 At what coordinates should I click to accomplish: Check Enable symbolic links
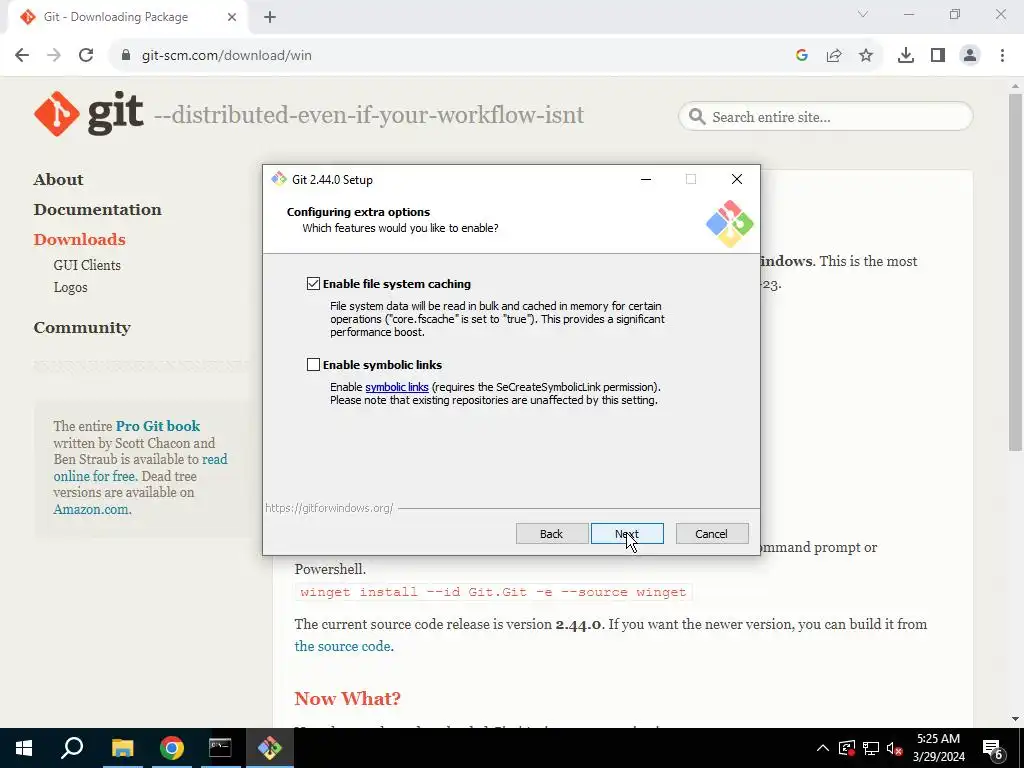click(x=313, y=364)
